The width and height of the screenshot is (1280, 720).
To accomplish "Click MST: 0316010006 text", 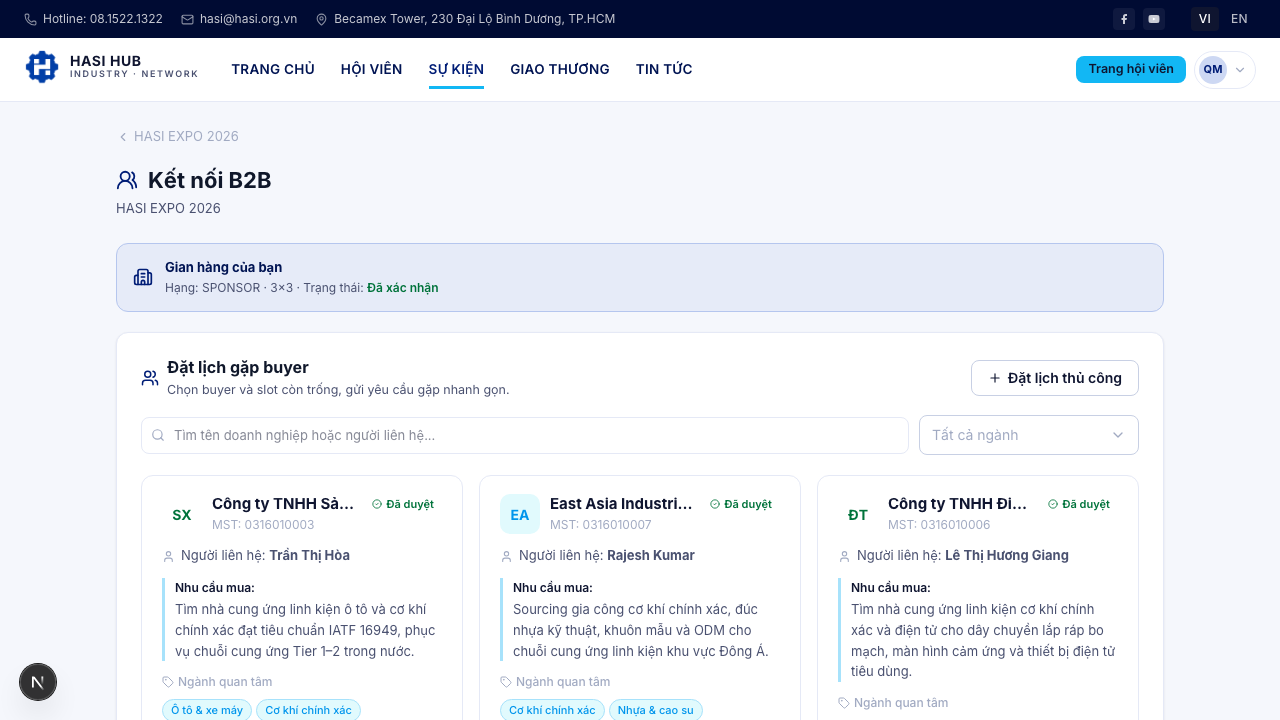I will 939,525.
